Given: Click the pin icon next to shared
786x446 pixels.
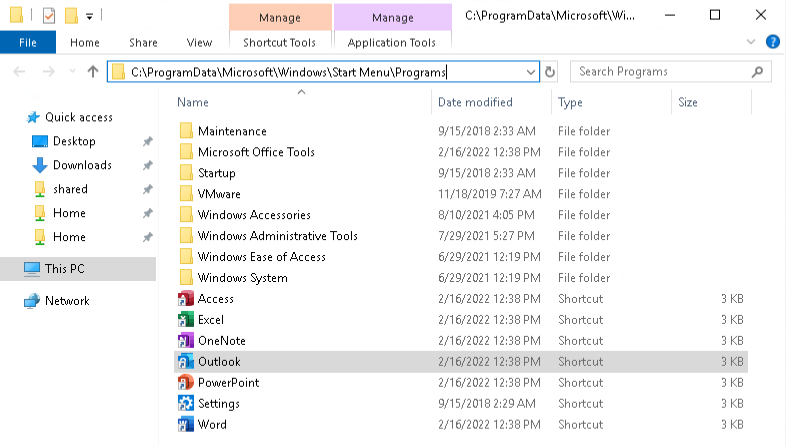Looking at the screenshot, I should [147, 189].
